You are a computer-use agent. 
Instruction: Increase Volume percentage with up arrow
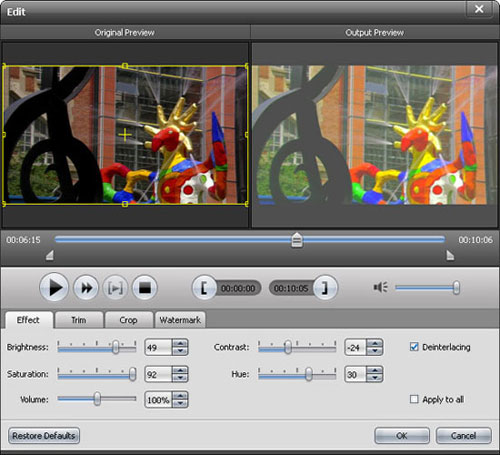point(180,396)
